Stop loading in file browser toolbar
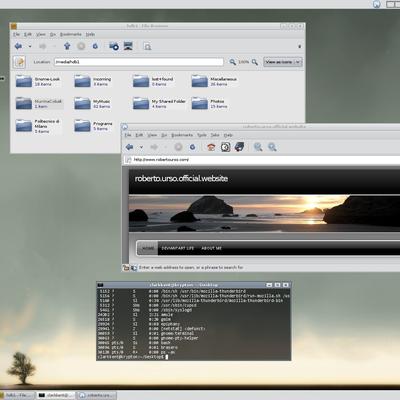Image resolution: width=400 pixels, height=400 pixels. [81, 46]
